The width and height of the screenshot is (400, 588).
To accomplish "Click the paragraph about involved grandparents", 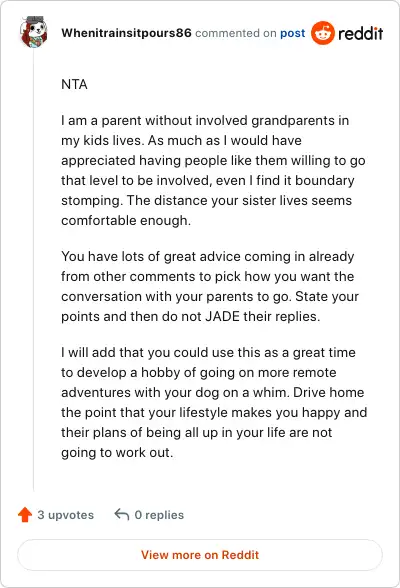I will click(x=213, y=170).
